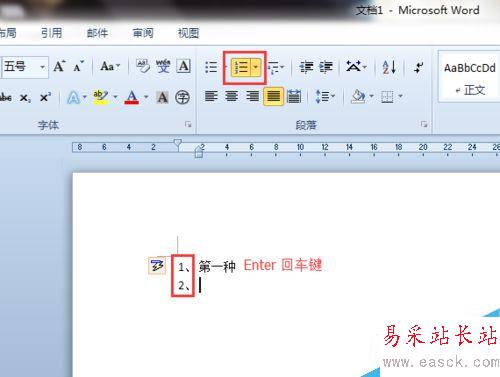Viewport: 500px width, 377px height.
Task: Click the Borders icon
Action: [x=387, y=97]
